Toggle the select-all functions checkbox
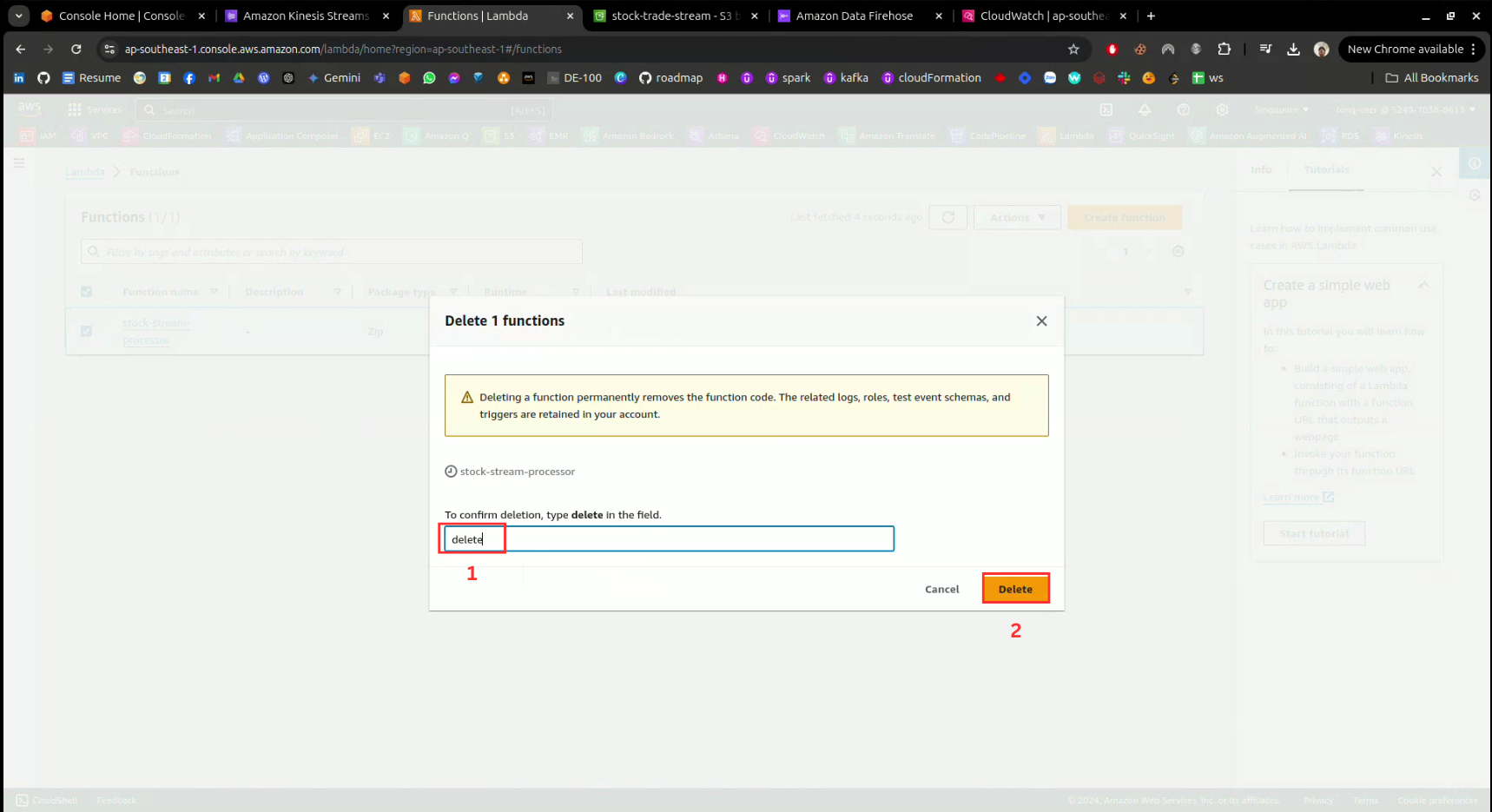Viewport: 1492px width, 812px height. (x=86, y=292)
